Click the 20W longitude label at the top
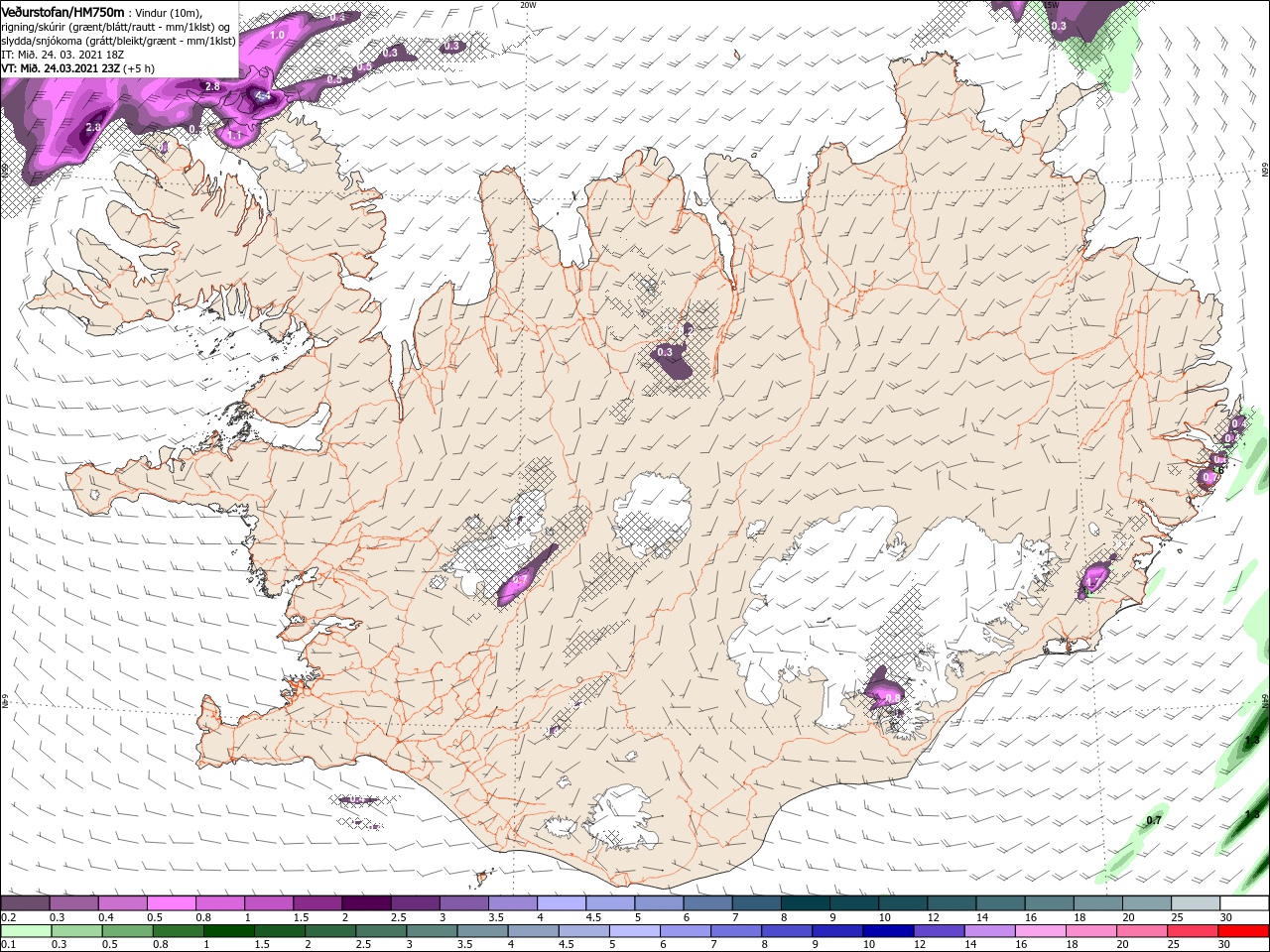This screenshot has width=1270, height=952. [528, 4]
